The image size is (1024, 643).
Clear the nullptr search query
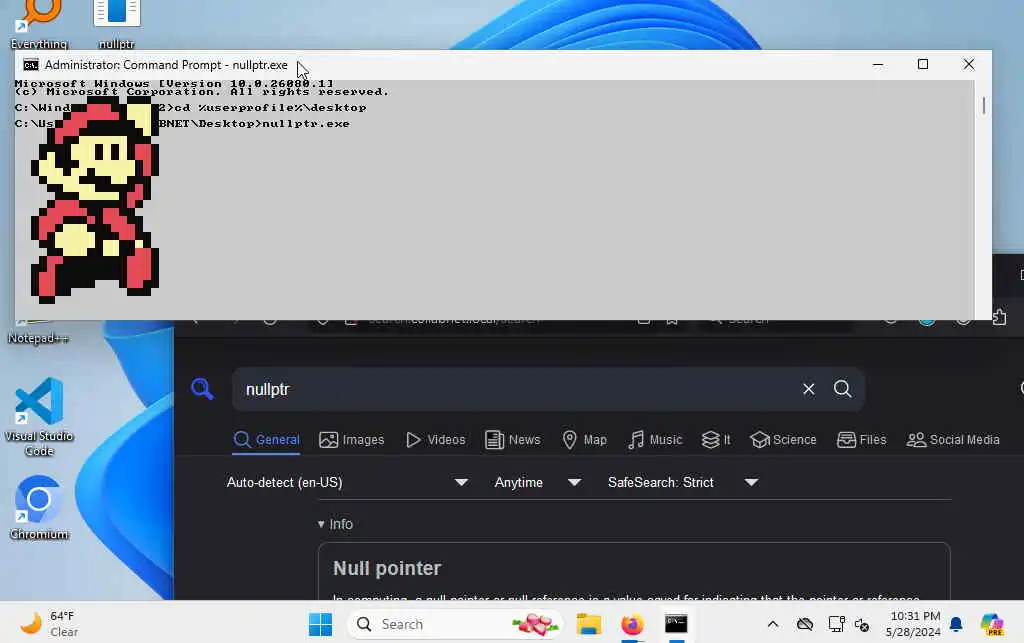point(808,389)
